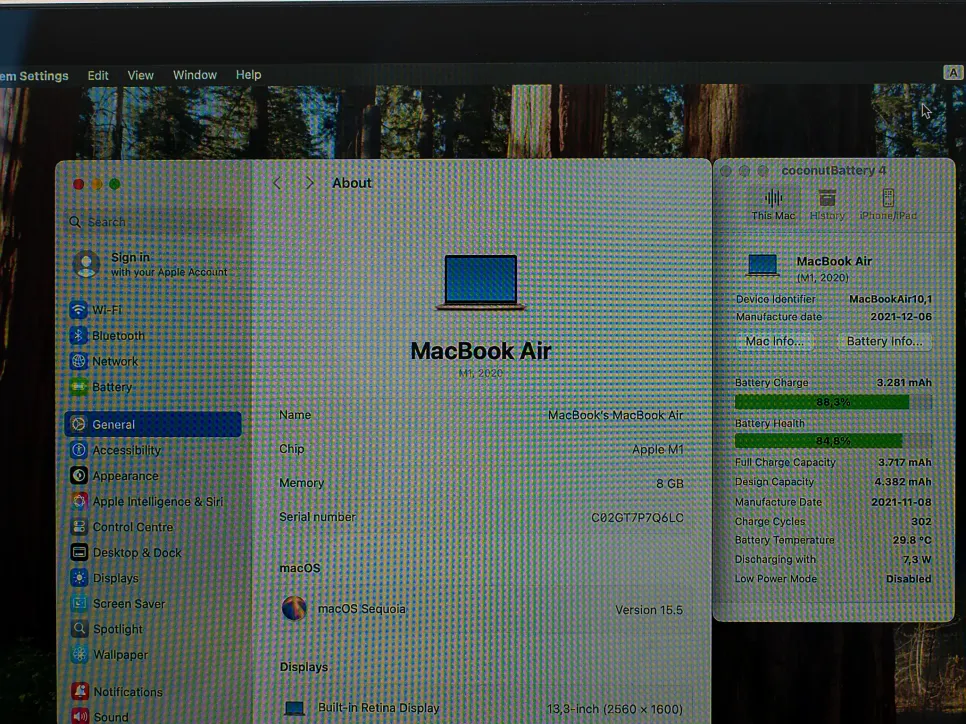966x724 pixels.
Task: Click the Built-in Retina Display icon
Action: 294,708
